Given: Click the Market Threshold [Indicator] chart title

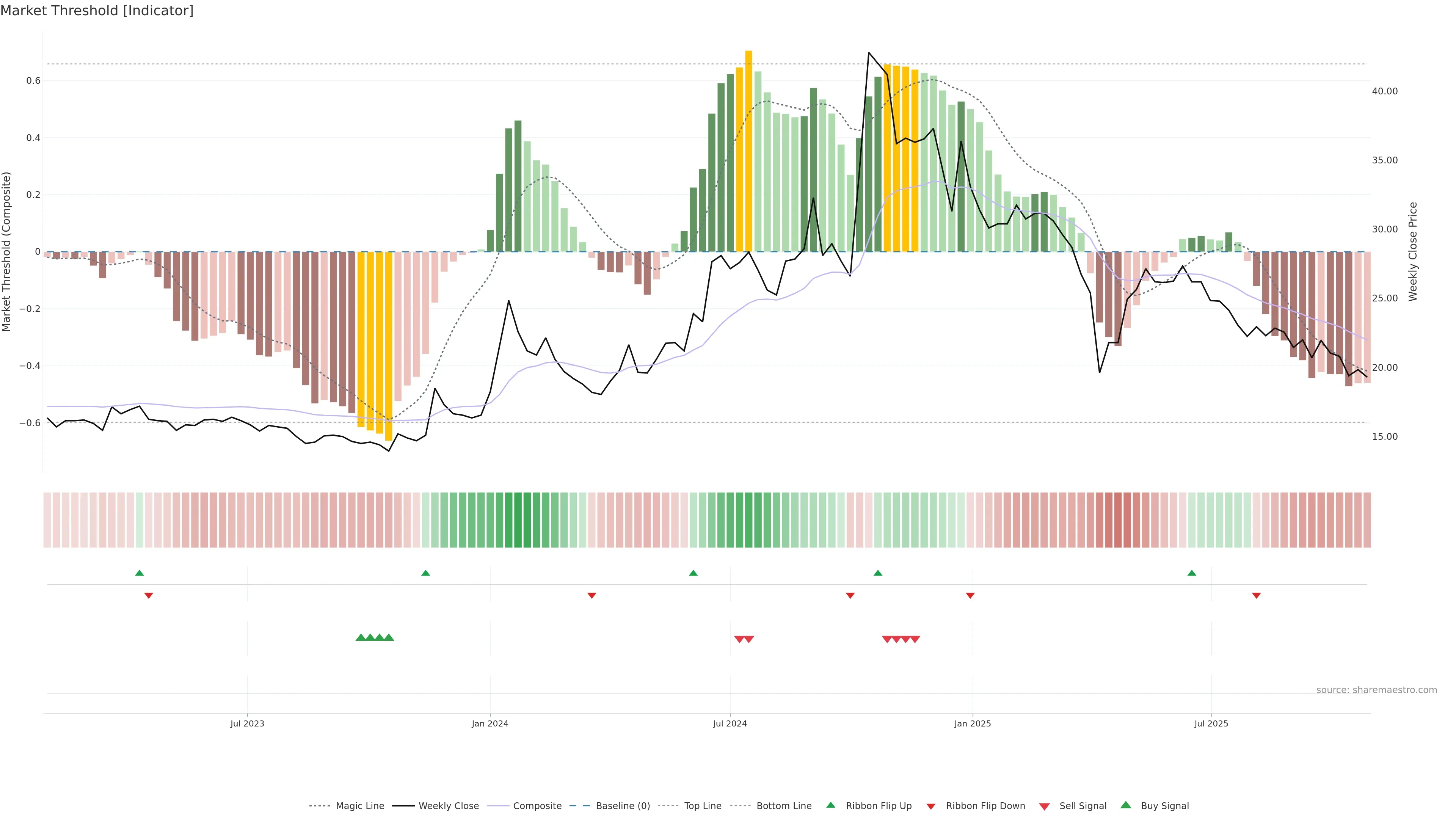Looking at the screenshot, I should [97, 11].
